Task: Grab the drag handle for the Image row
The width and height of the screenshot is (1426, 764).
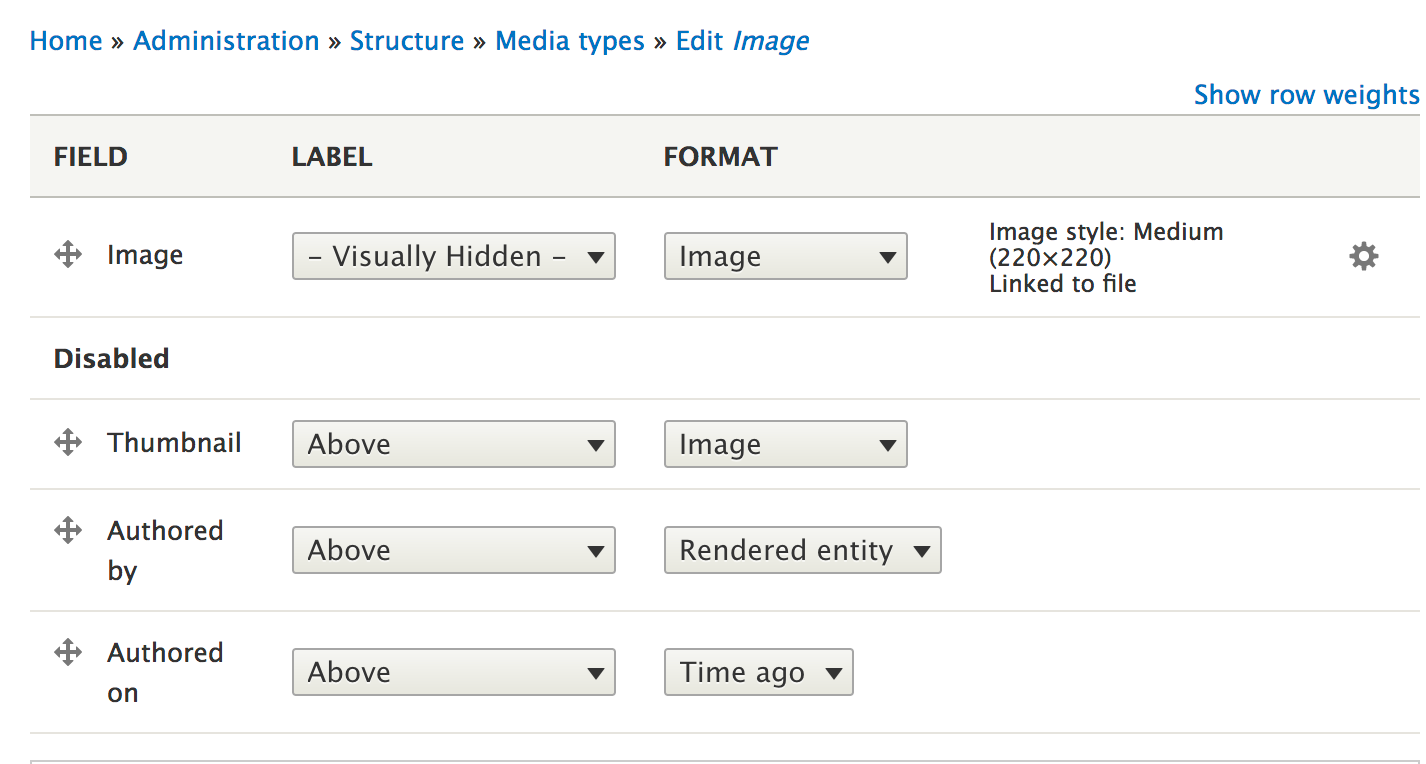Action: (67, 254)
